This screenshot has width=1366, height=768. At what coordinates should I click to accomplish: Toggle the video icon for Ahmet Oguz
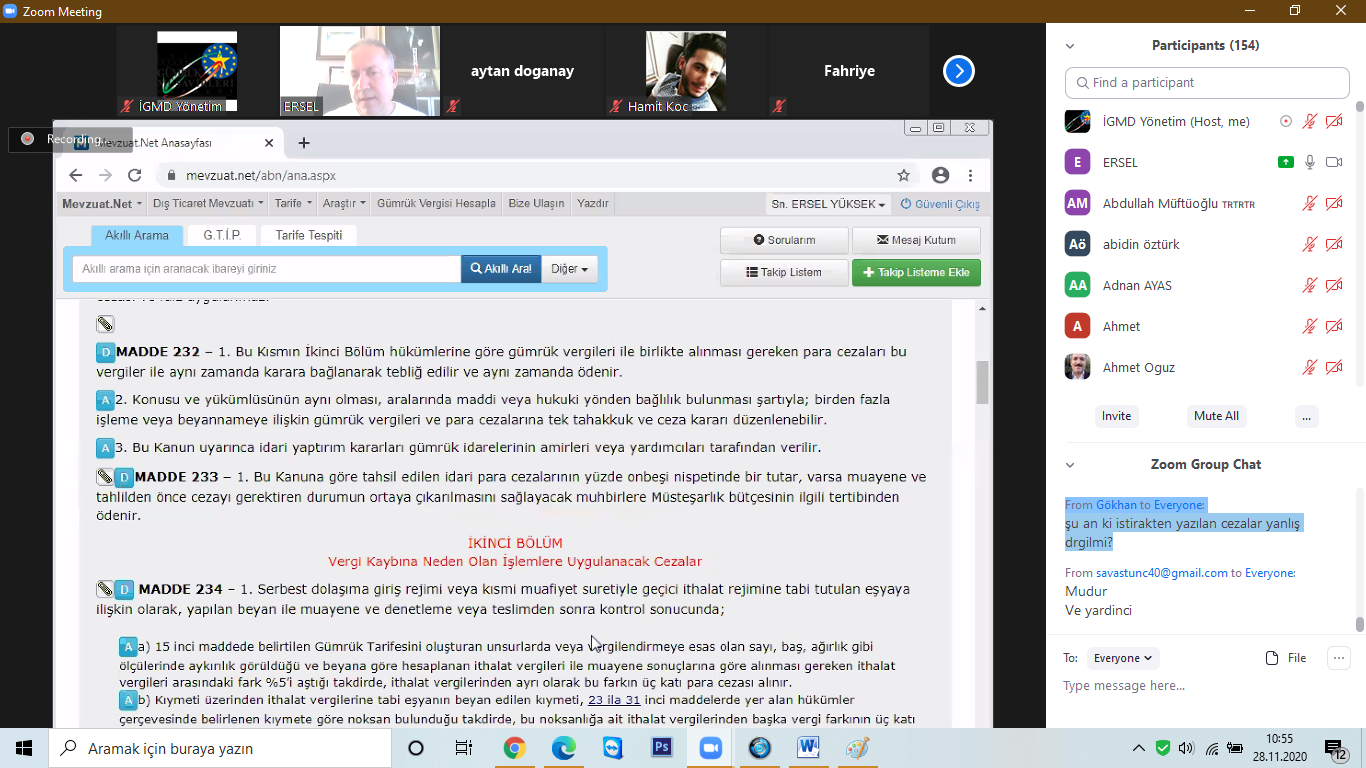pos(1333,367)
